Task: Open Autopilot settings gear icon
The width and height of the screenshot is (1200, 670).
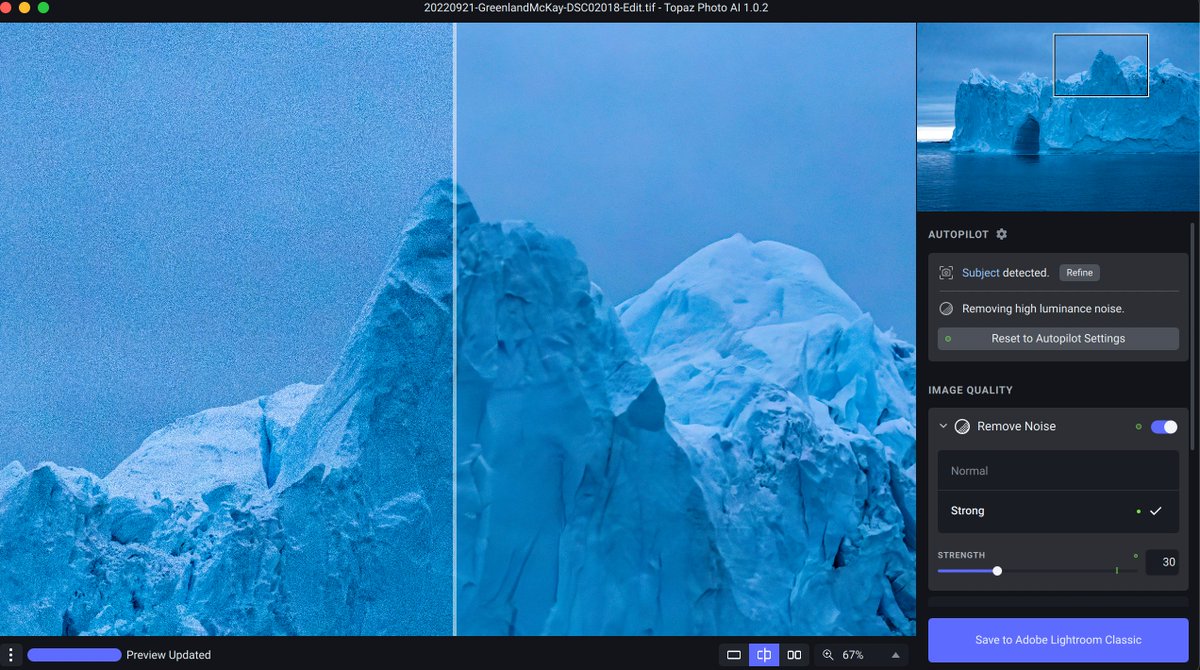Action: (x=1002, y=234)
